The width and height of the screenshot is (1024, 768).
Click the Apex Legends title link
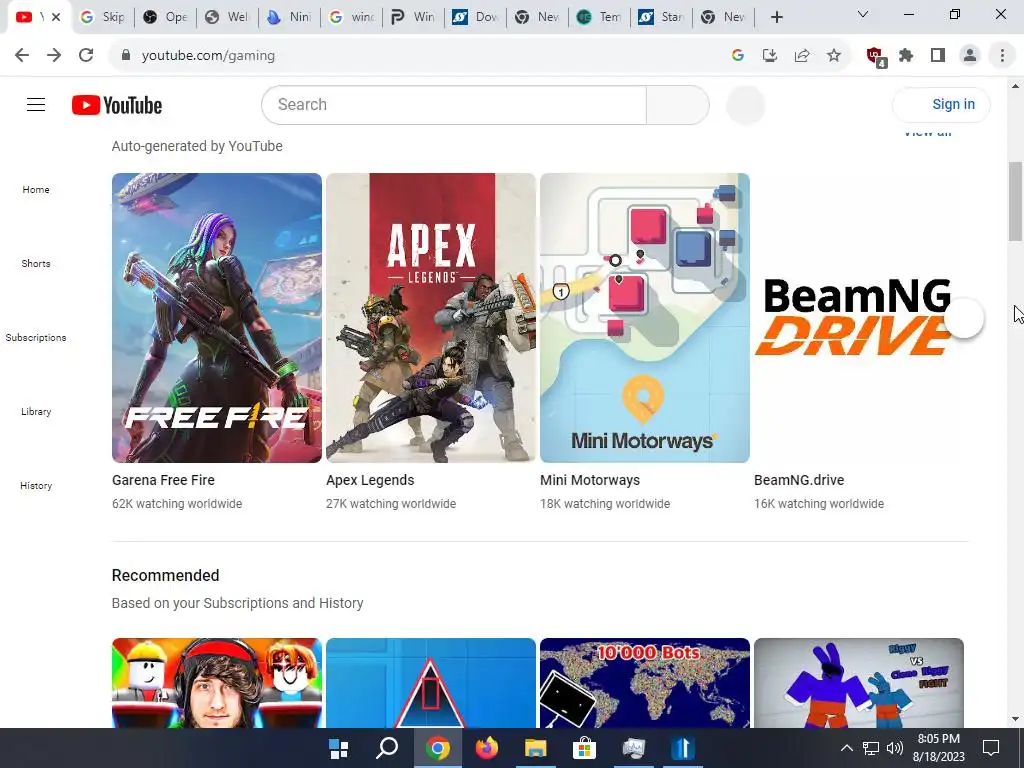pos(370,480)
